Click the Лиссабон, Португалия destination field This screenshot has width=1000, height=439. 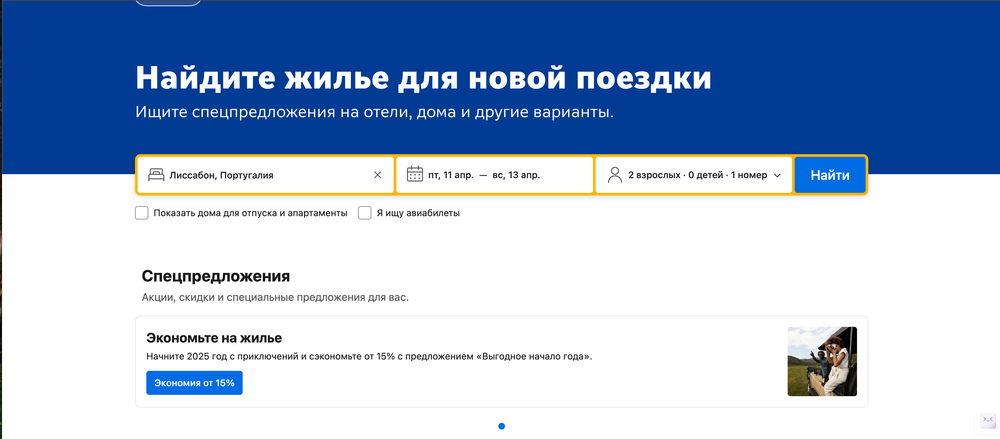[x=265, y=175]
